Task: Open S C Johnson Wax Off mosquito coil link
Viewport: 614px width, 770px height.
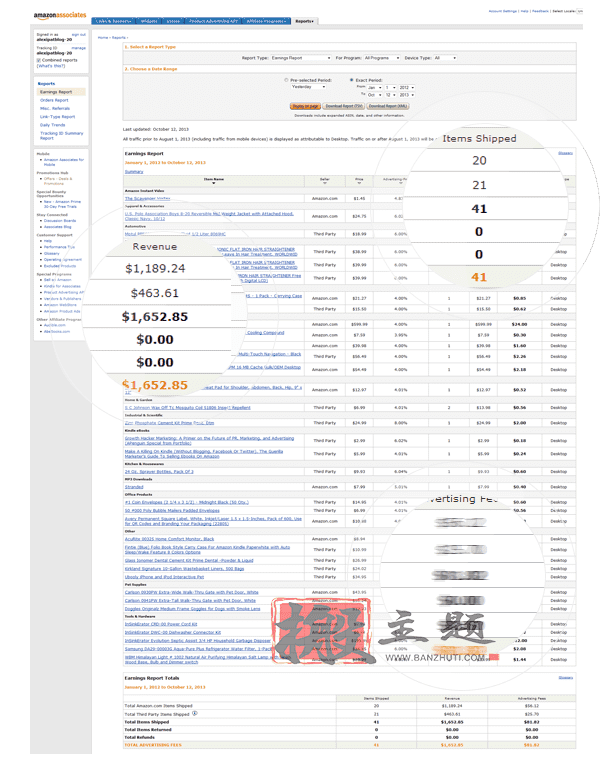Action: coord(187,408)
